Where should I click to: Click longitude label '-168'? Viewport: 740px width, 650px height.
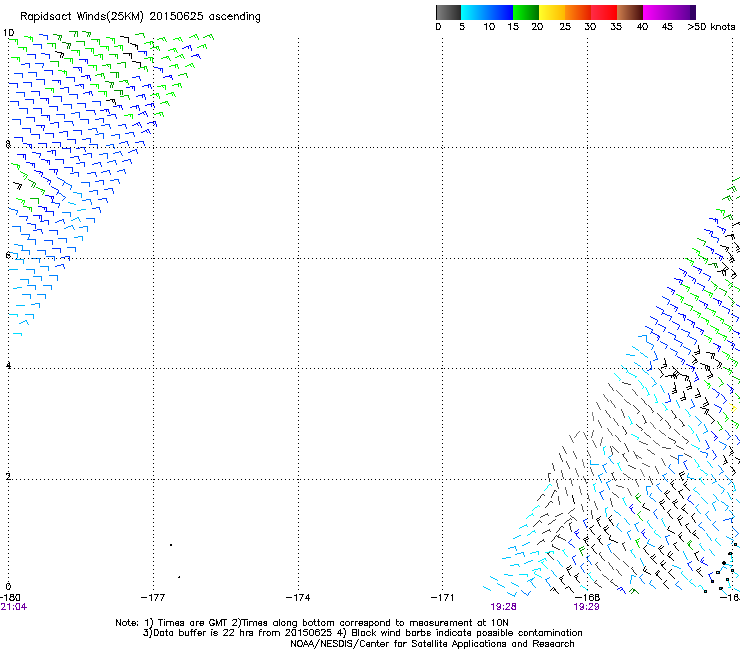[x=588, y=598]
